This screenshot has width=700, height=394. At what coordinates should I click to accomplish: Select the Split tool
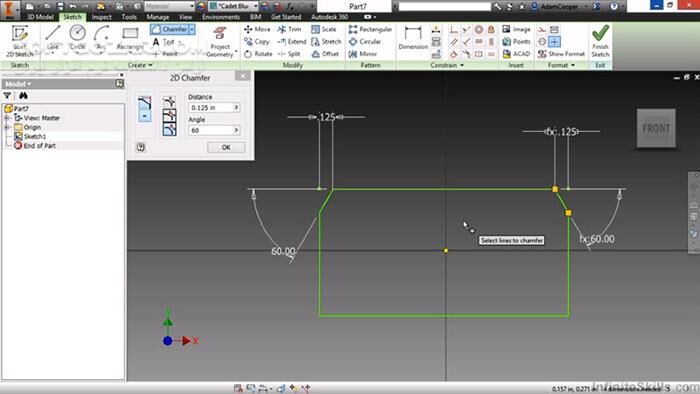[x=289, y=54]
